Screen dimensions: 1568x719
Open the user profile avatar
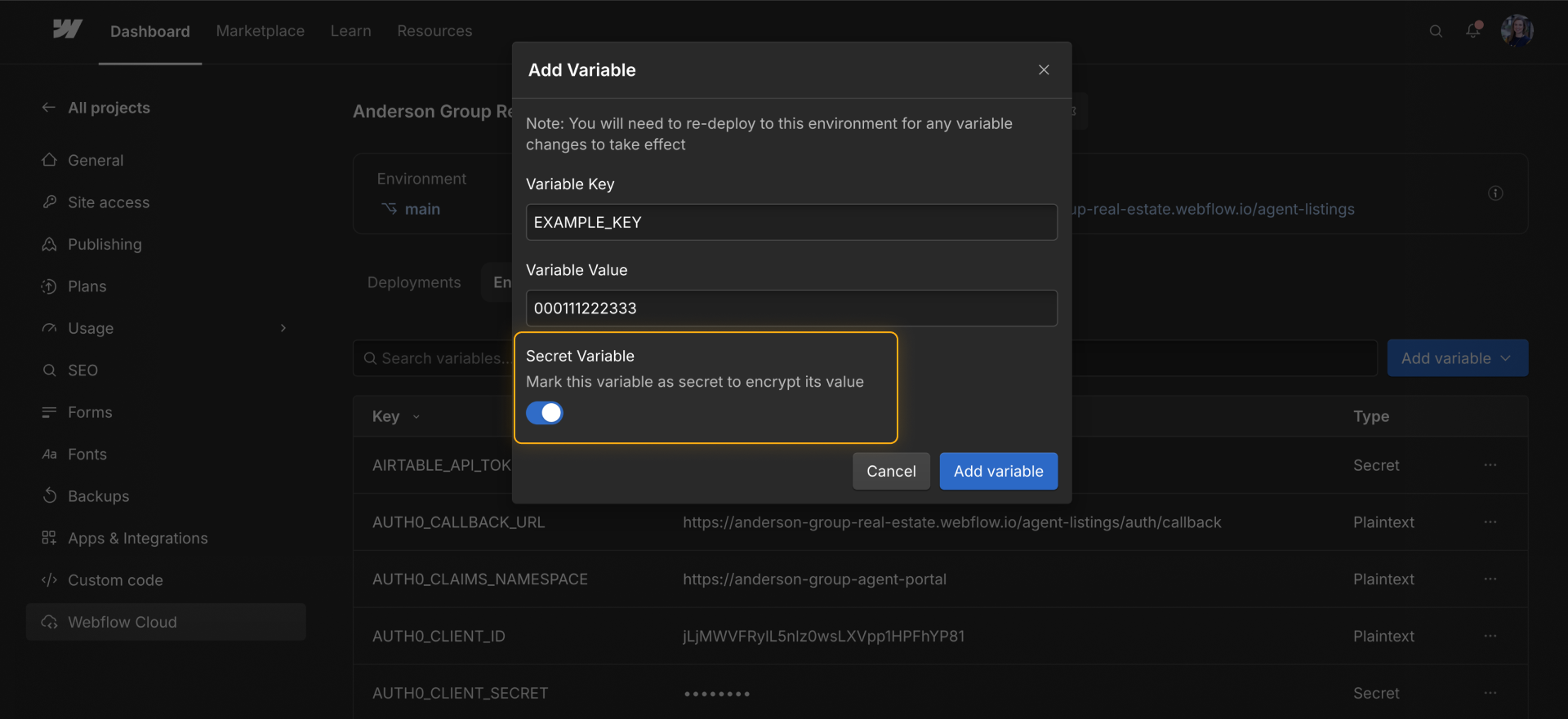[x=1517, y=30]
